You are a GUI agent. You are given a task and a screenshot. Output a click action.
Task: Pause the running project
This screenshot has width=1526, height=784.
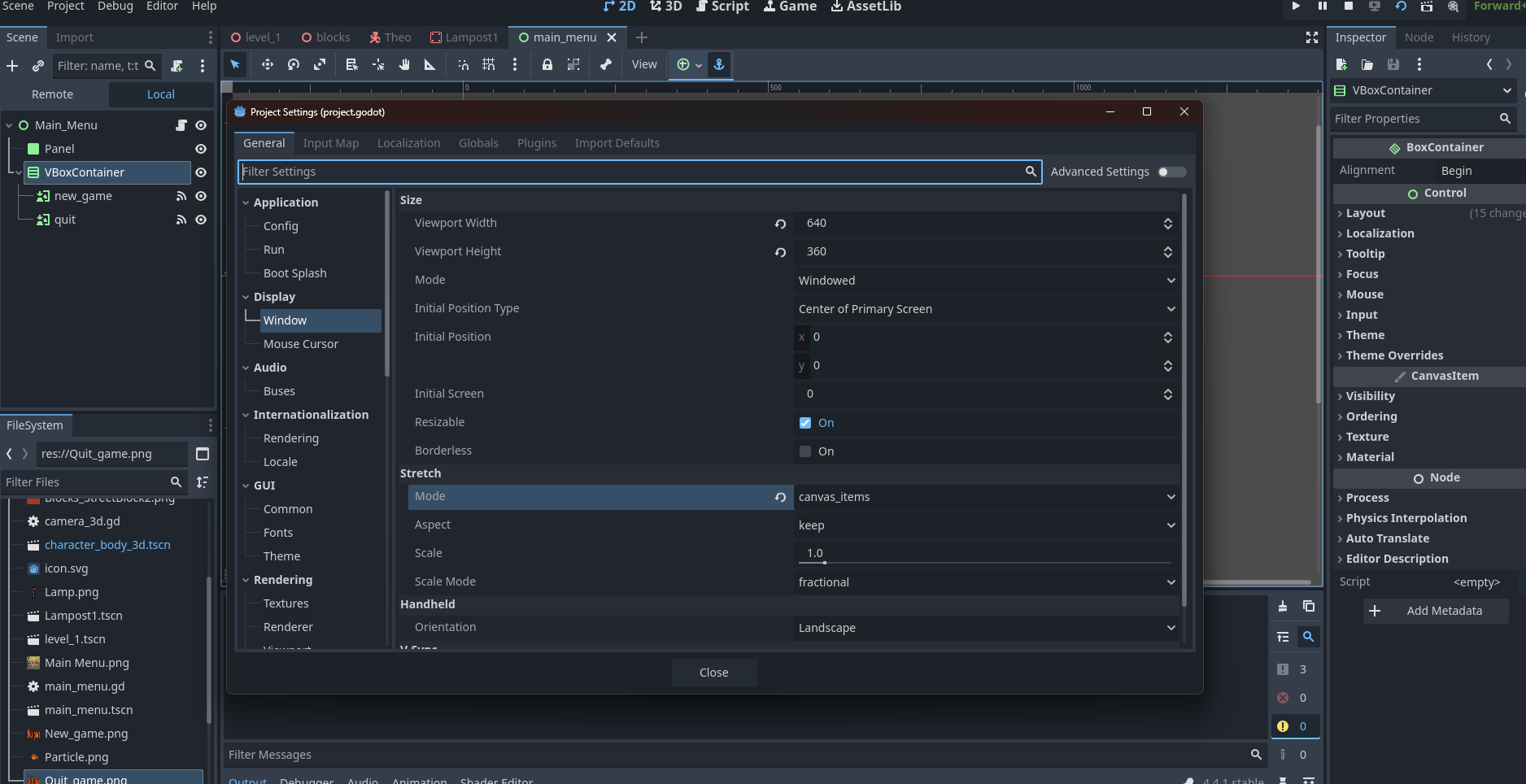[1323, 7]
